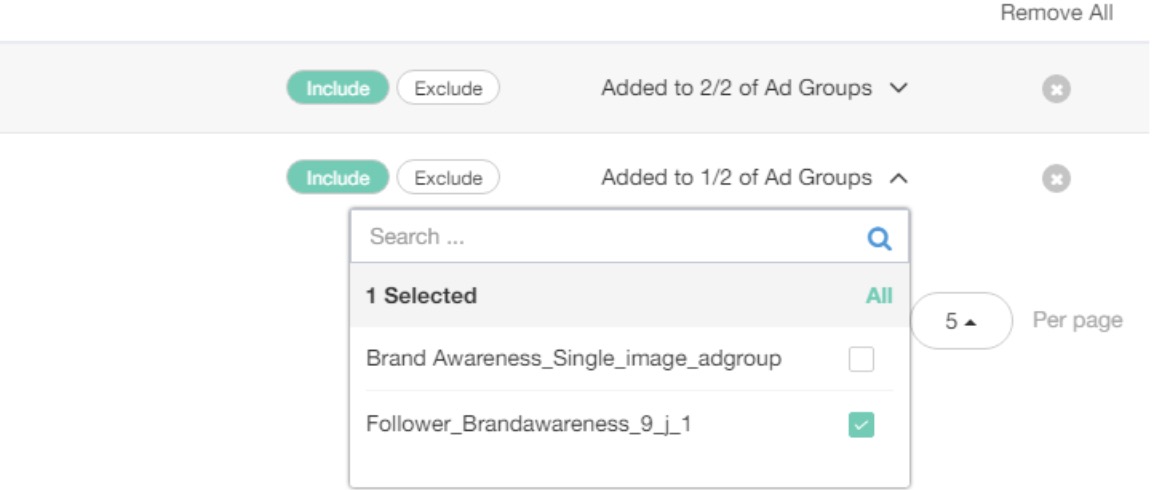Image resolution: width=1156 pixels, height=490 pixels.
Task: Uncheck the Follower_Brandawareness_9_j_1 checkbox
Action: (x=861, y=425)
